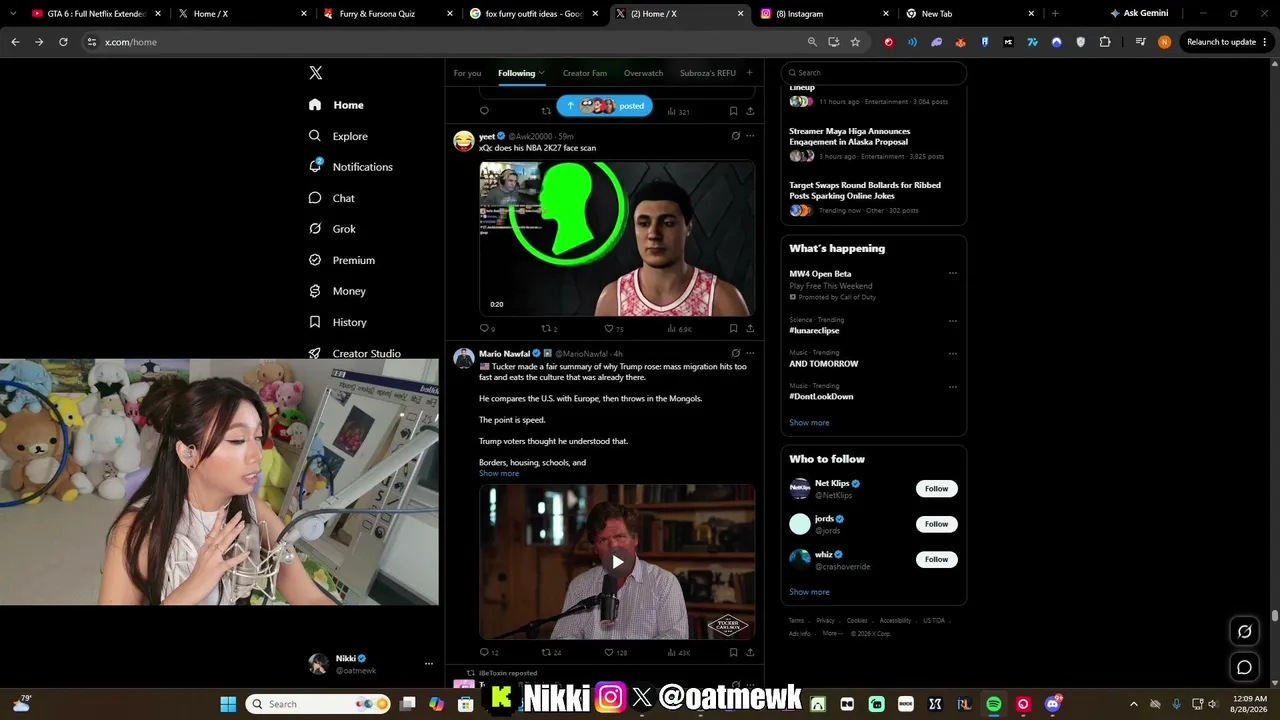The height and width of the screenshot is (720, 1280).
Task: Repost yeet's xQc face scan post
Action: (x=548, y=328)
